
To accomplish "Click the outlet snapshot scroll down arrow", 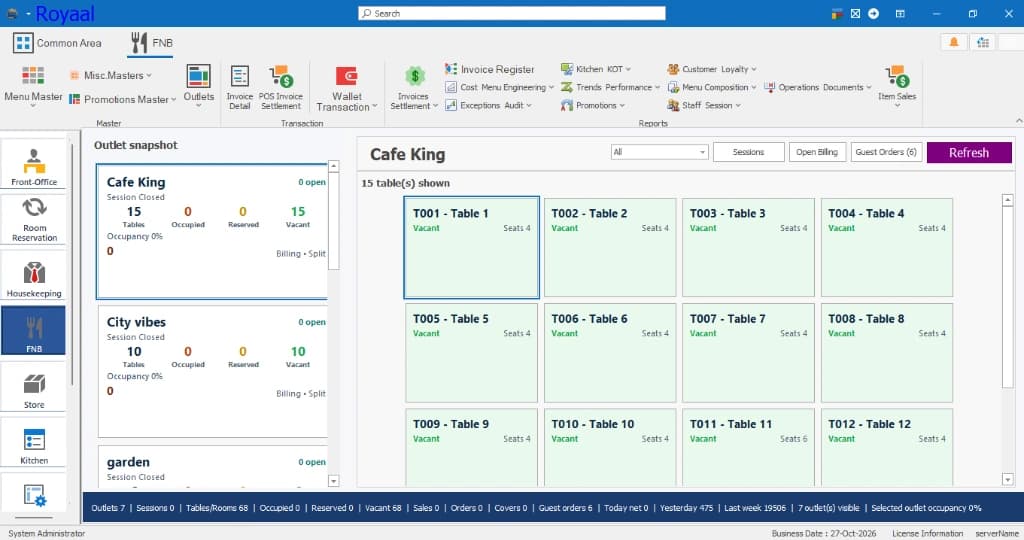I will (x=333, y=481).
